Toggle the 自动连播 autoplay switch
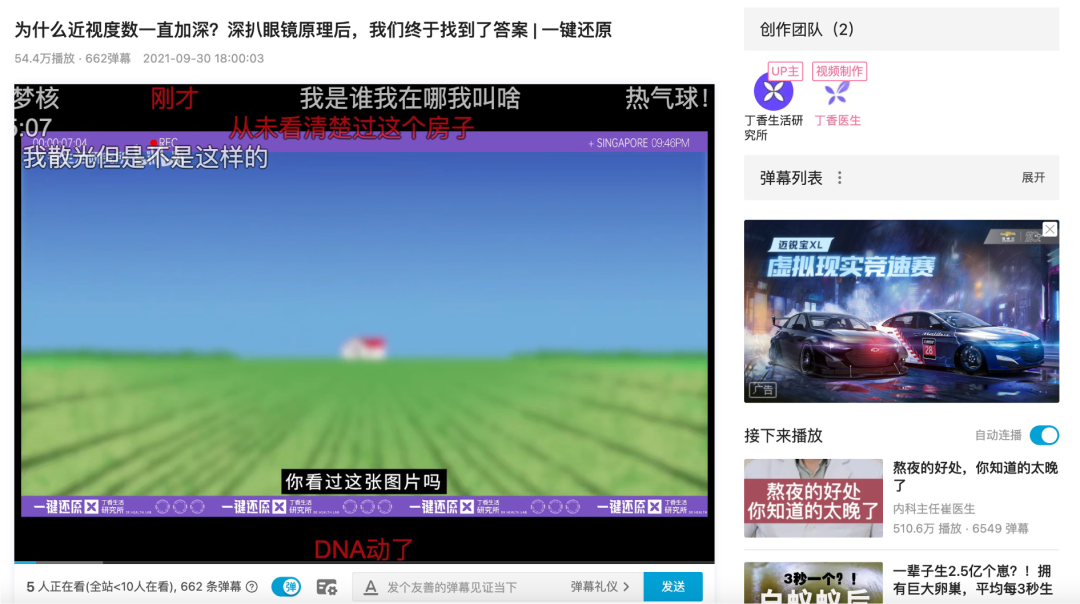This screenshot has width=1080, height=604. 1044,435
